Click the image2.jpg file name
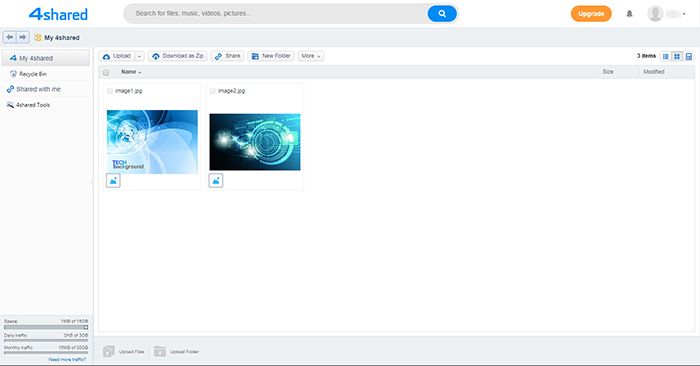 [x=231, y=91]
